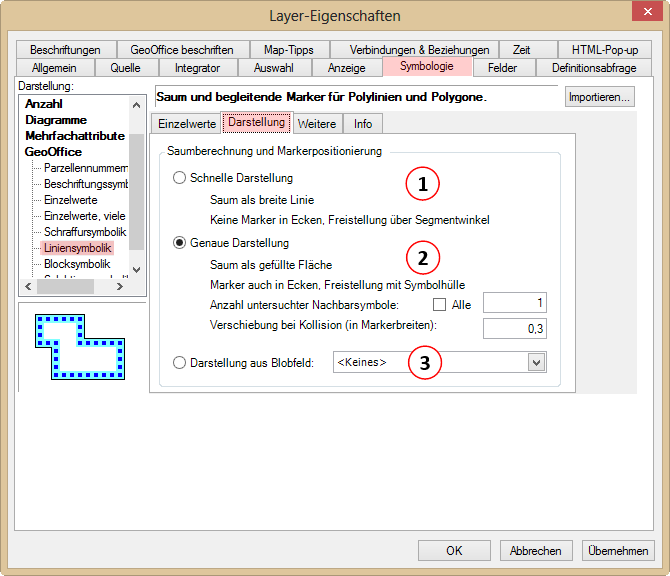Confirm the dialog with OK
This screenshot has width=670, height=576.
454,550
